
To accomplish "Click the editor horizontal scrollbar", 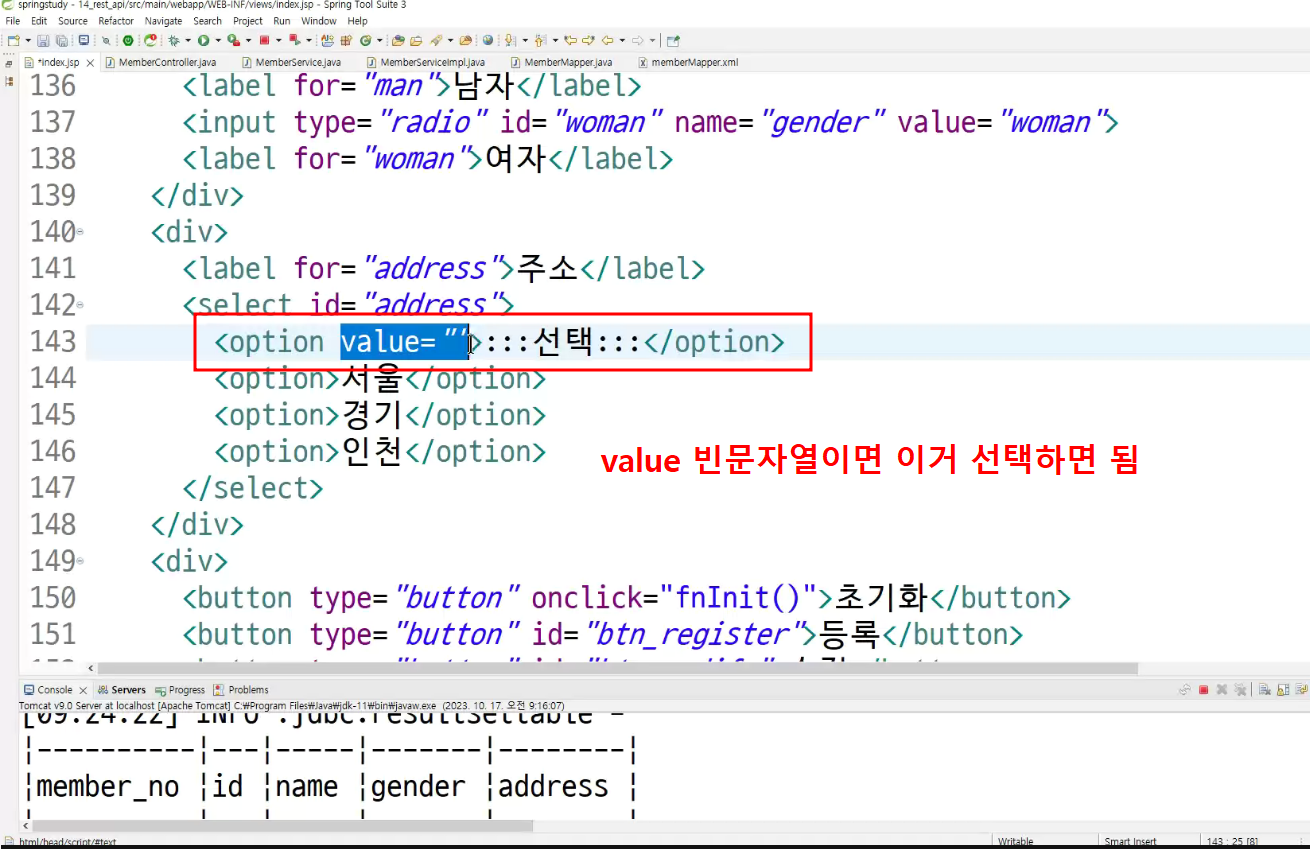I will point(617,668).
